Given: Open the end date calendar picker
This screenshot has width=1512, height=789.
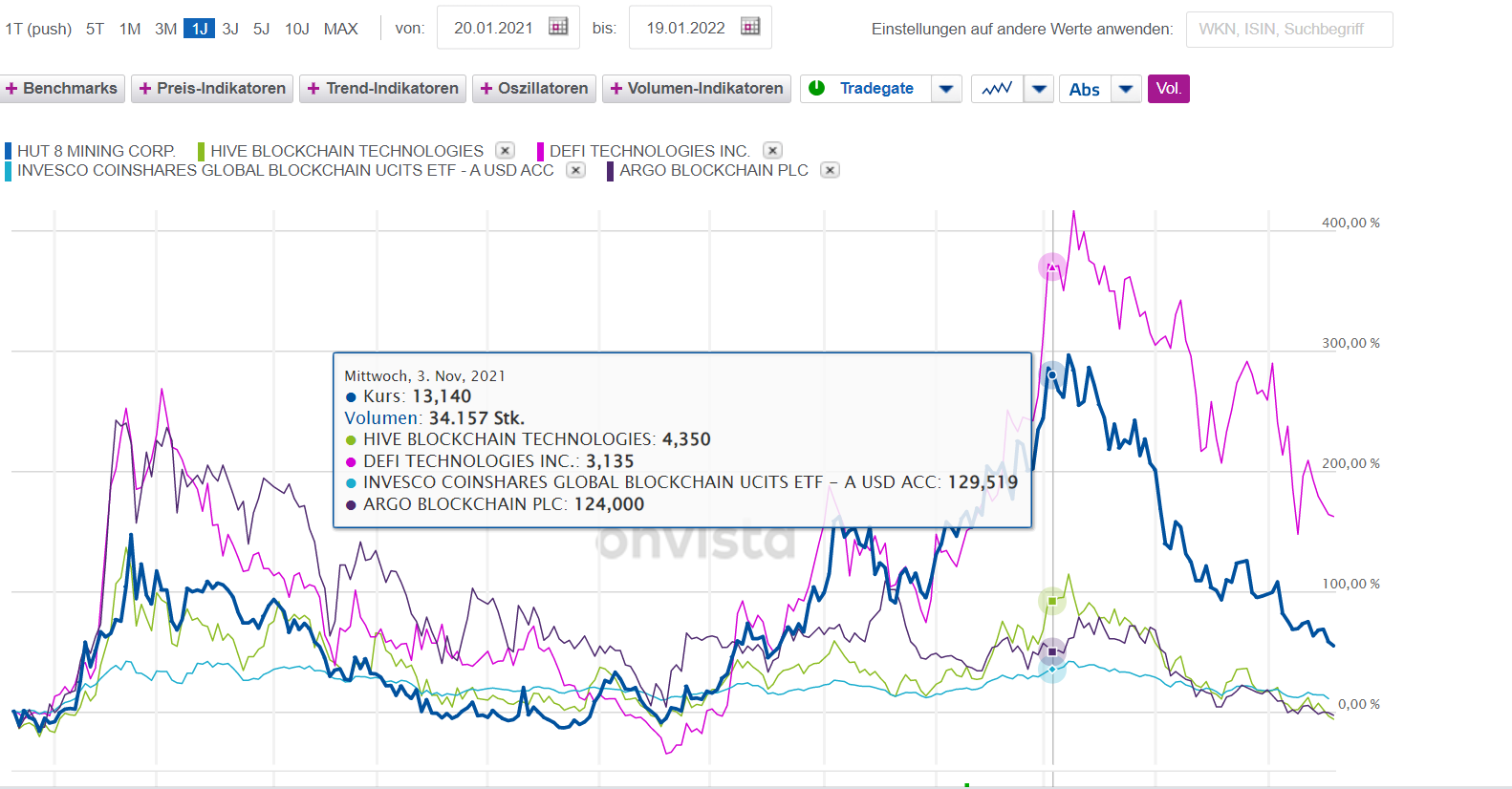Looking at the screenshot, I should click(x=750, y=27).
